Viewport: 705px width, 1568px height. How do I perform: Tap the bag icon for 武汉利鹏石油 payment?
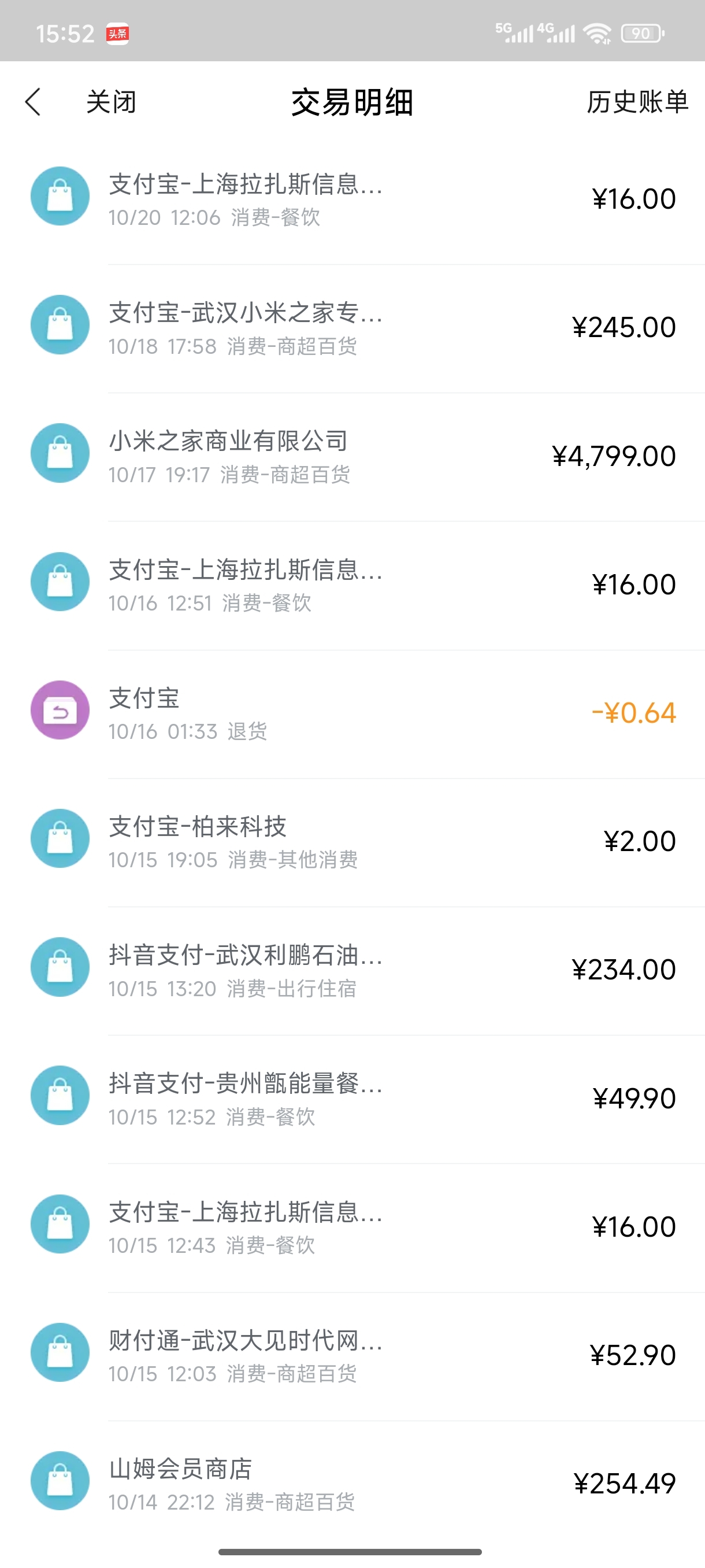coord(60,967)
